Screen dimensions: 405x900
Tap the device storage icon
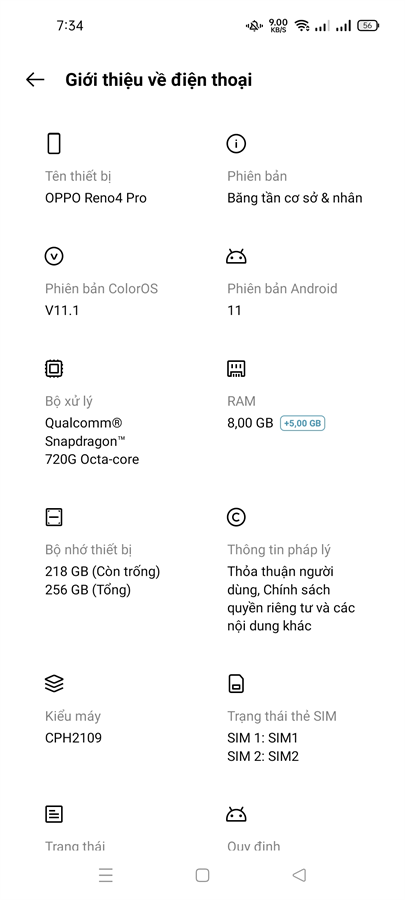pyautogui.click(x=54, y=517)
